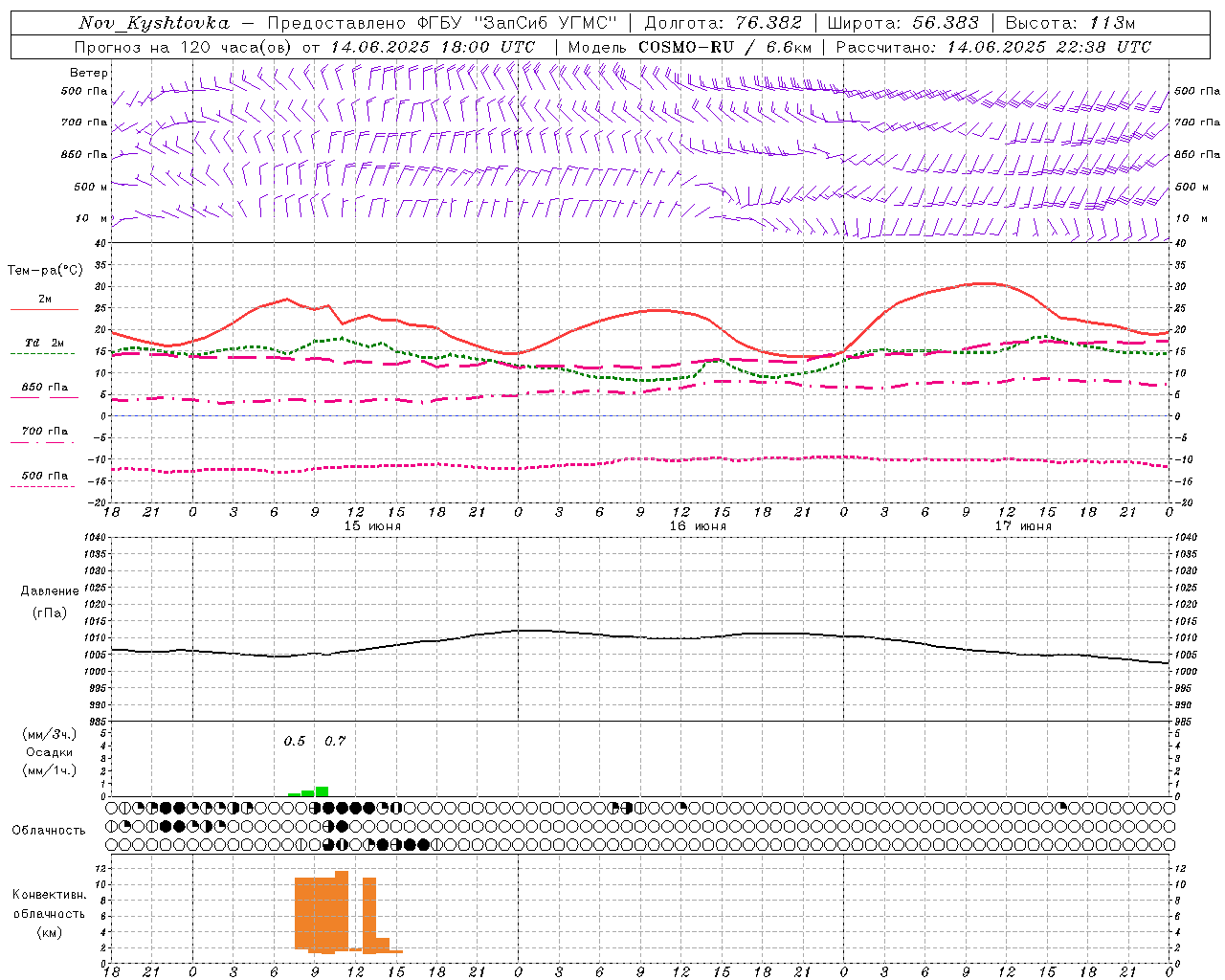
Task: Click the 0.7 precipitation amount value
Action: click(x=335, y=742)
